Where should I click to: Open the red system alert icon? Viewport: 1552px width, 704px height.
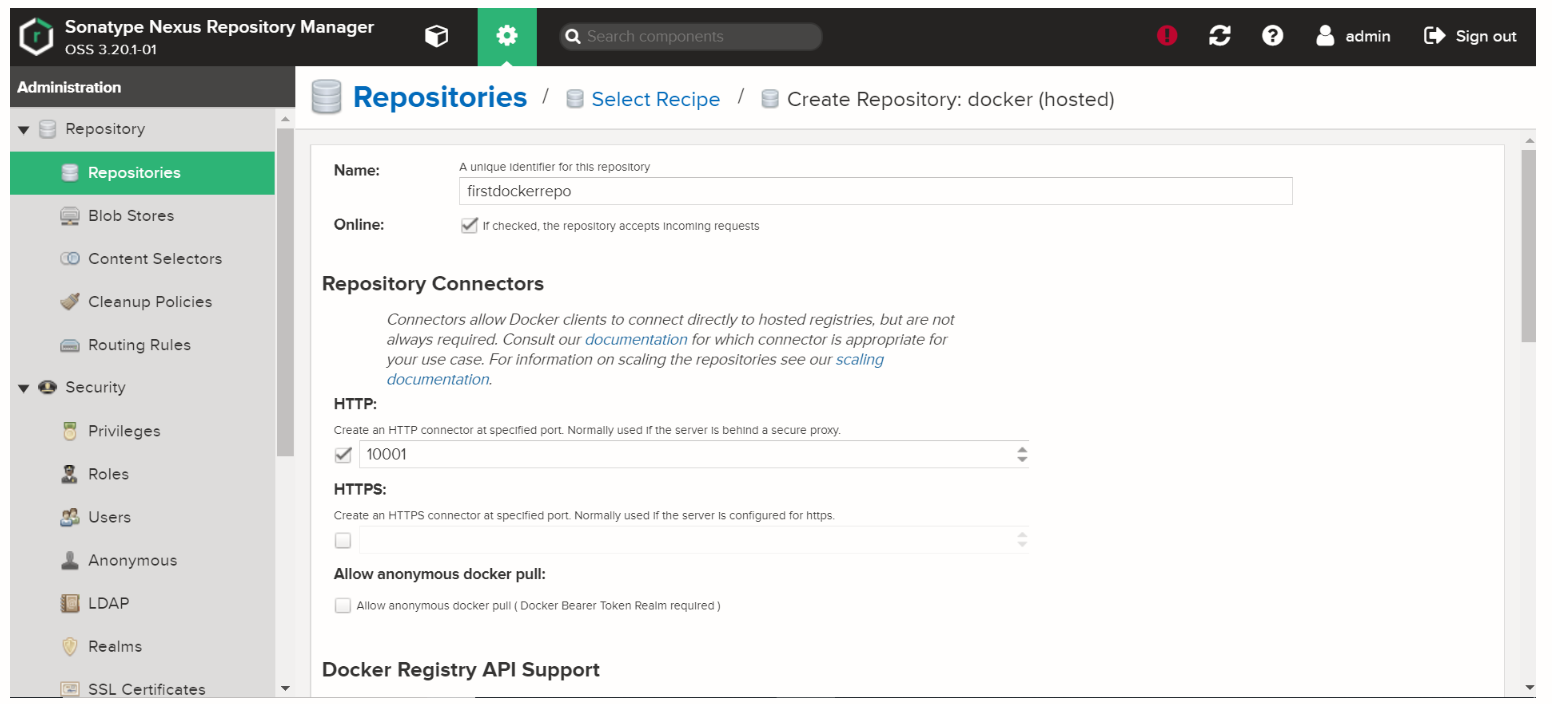click(1167, 36)
